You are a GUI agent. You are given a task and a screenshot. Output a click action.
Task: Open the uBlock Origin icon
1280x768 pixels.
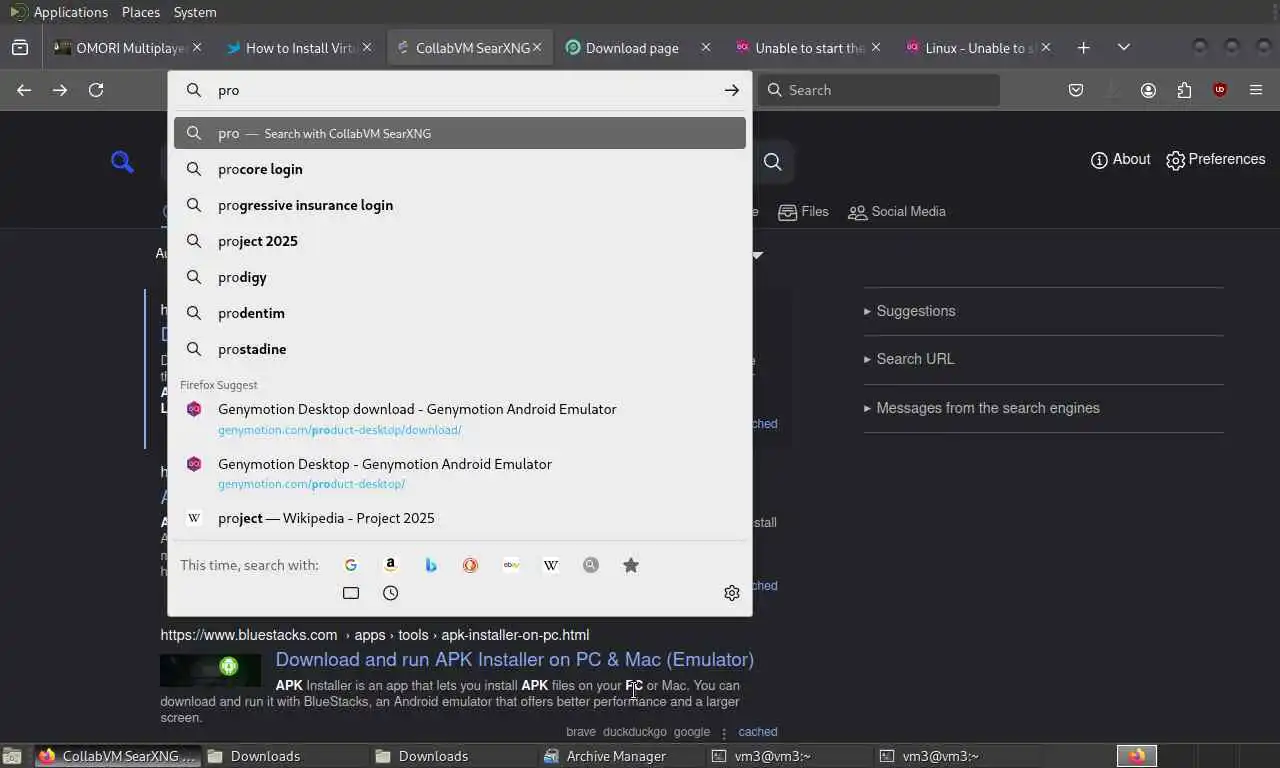1220,90
